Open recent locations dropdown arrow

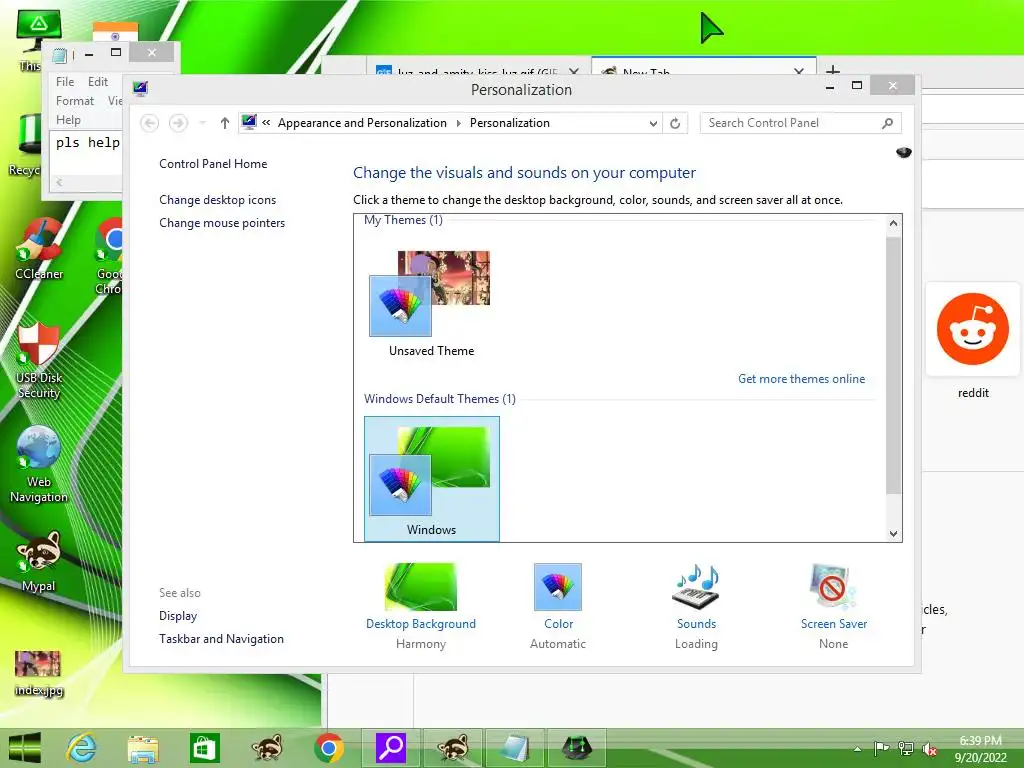click(202, 123)
